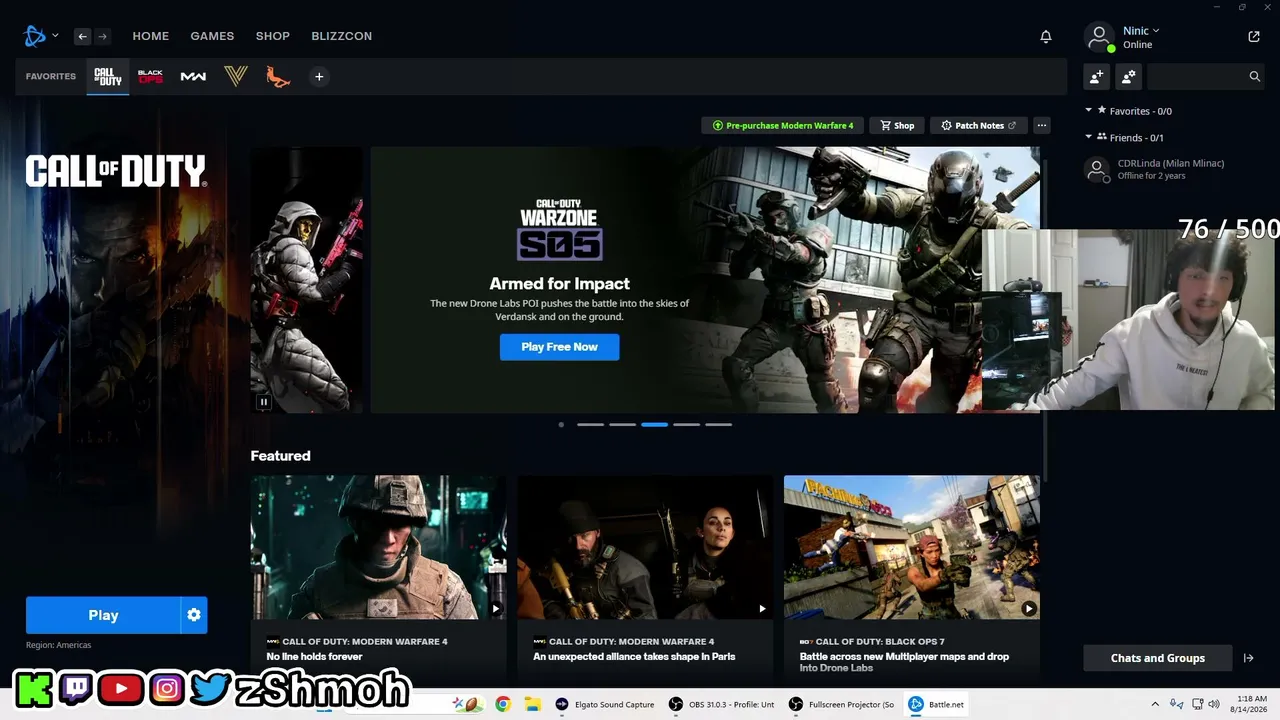Click Pre-purchase Modern Warfare 4 button
1280x720 pixels.
click(783, 125)
